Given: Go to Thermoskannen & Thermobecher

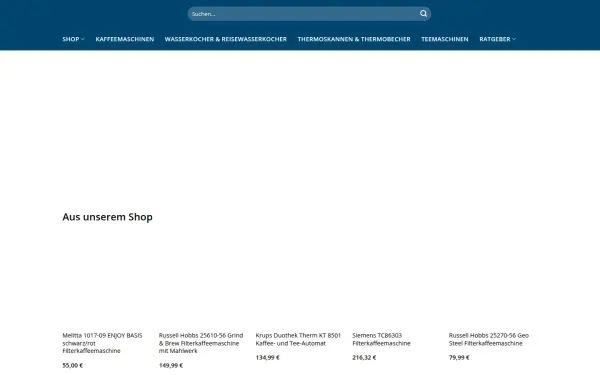Looking at the screenshot, I should pyautogui.click(x=354, y=39).
